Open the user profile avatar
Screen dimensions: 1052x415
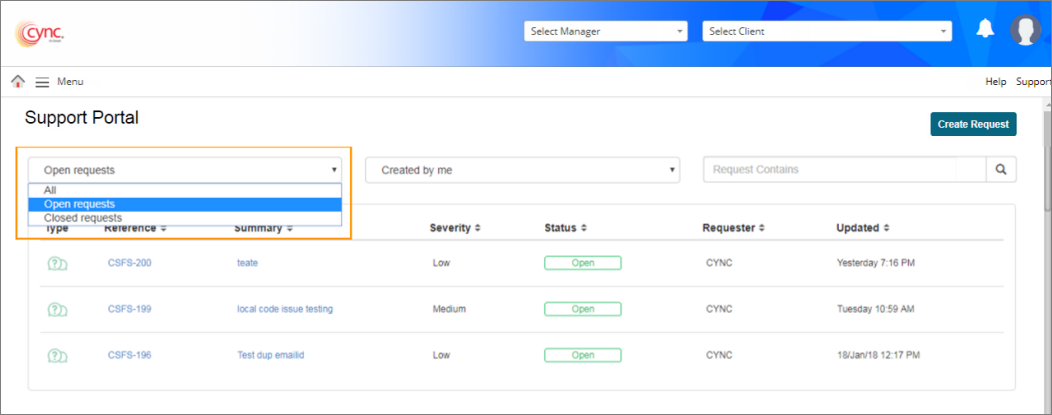tap(1025, 31)
